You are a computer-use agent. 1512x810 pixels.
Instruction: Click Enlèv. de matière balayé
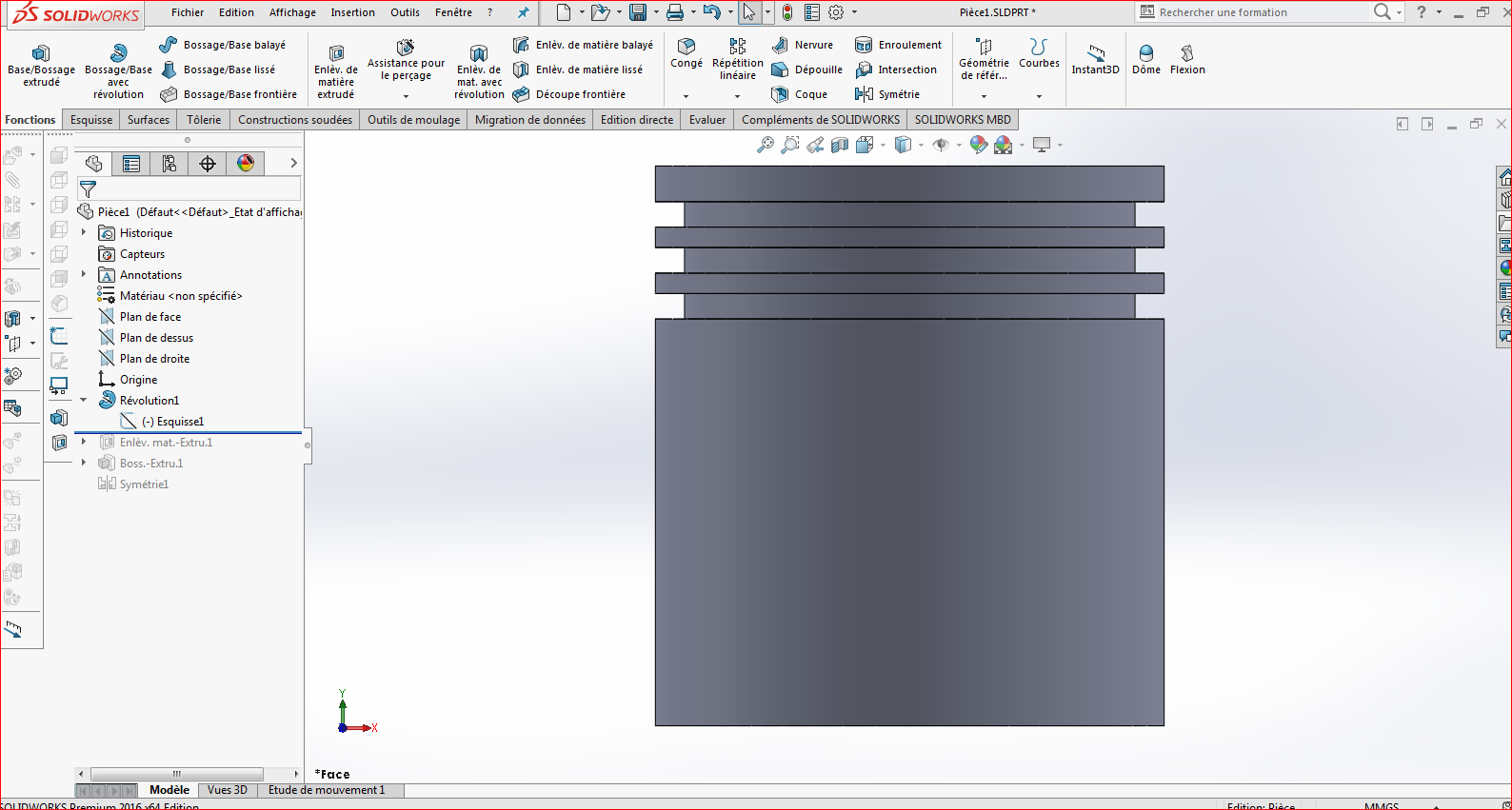coord(583,45)
